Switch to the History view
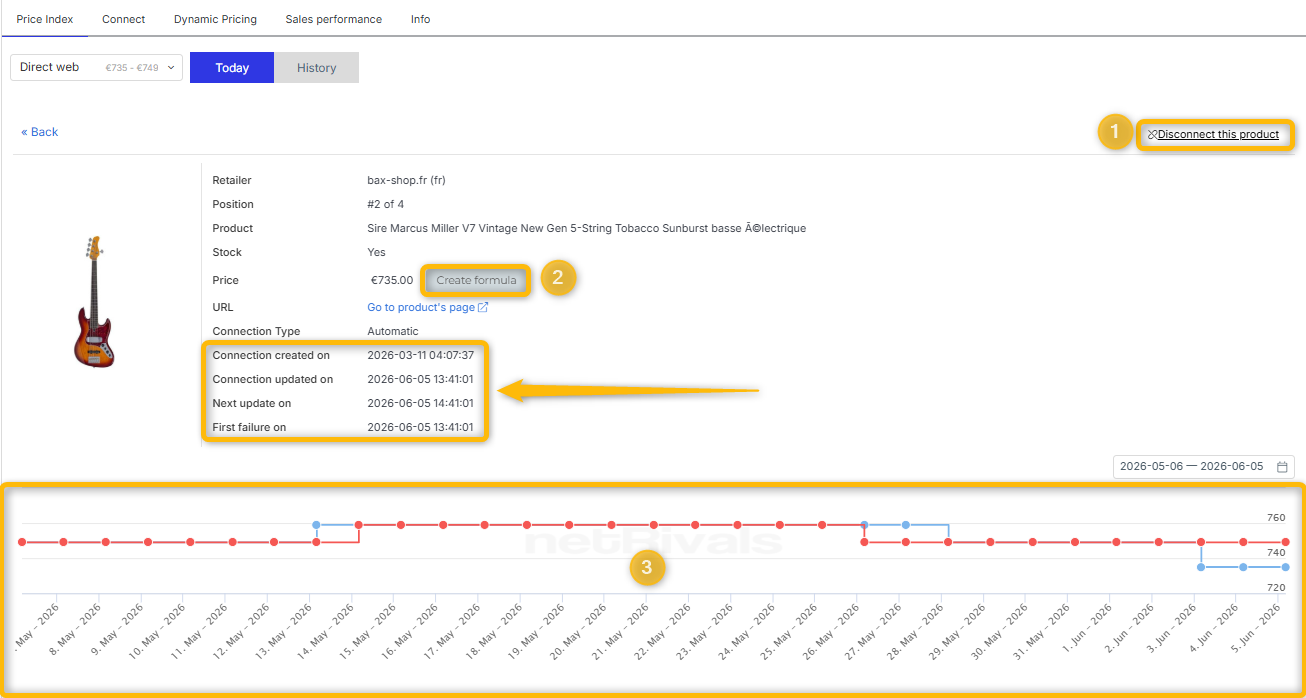Image resolution: width=1306 pixels, height=698 pixels. click(316, 68)
